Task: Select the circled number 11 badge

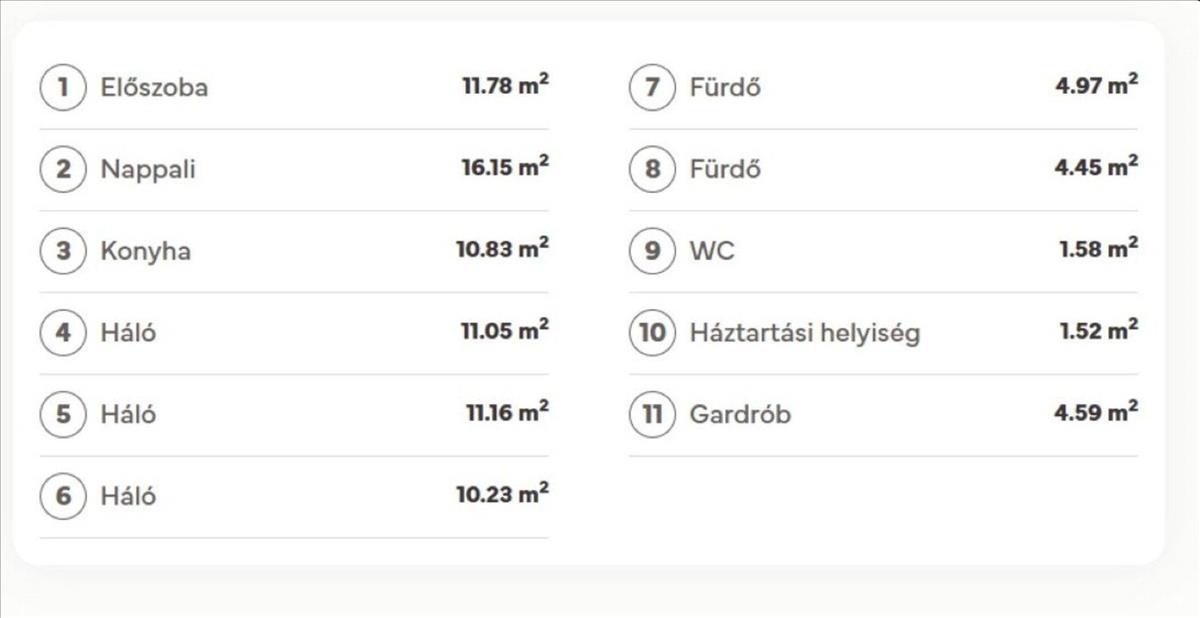Action: click(653, 414)
